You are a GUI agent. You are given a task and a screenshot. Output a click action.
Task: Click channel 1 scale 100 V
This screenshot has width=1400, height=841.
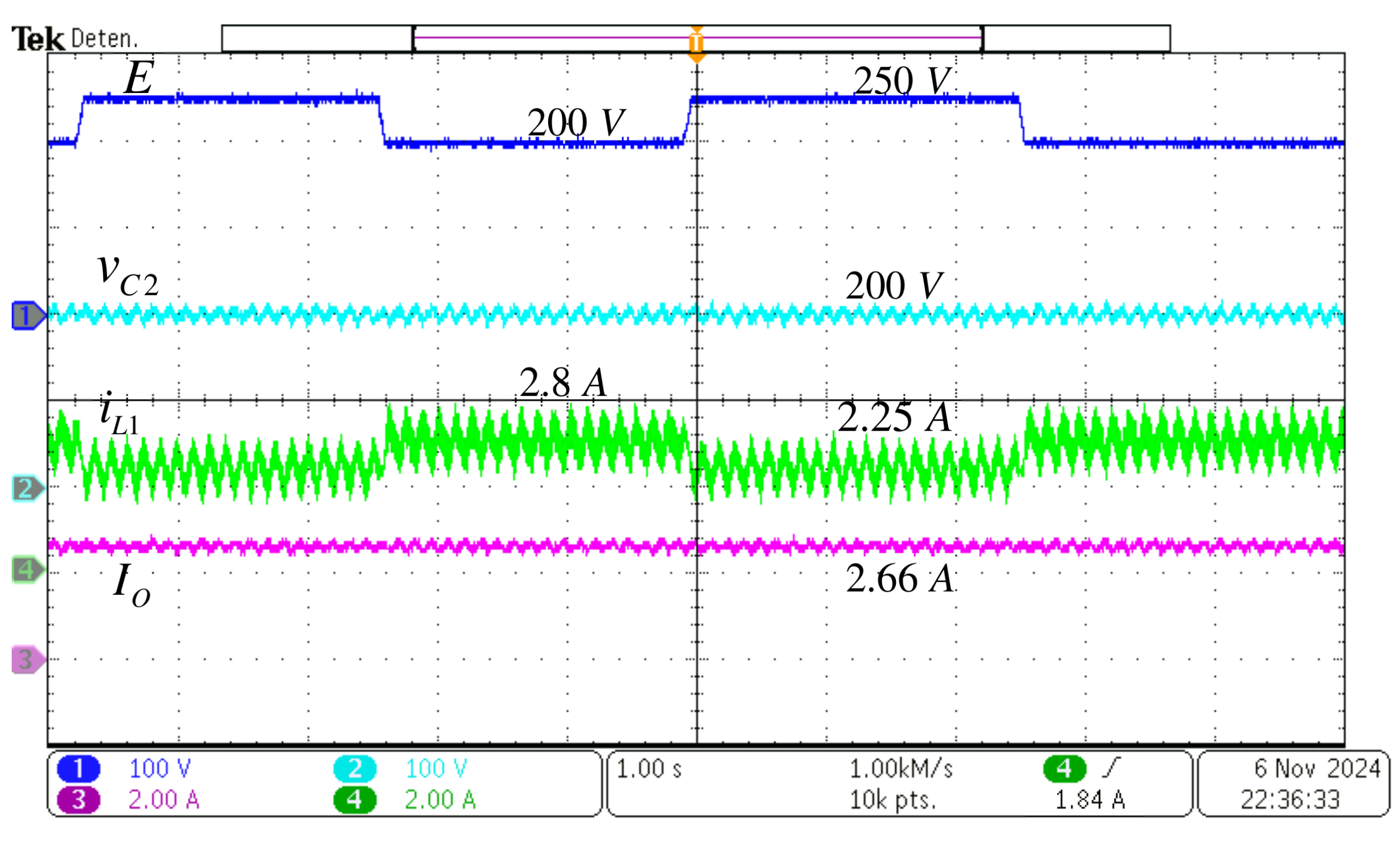pos(161,769)
